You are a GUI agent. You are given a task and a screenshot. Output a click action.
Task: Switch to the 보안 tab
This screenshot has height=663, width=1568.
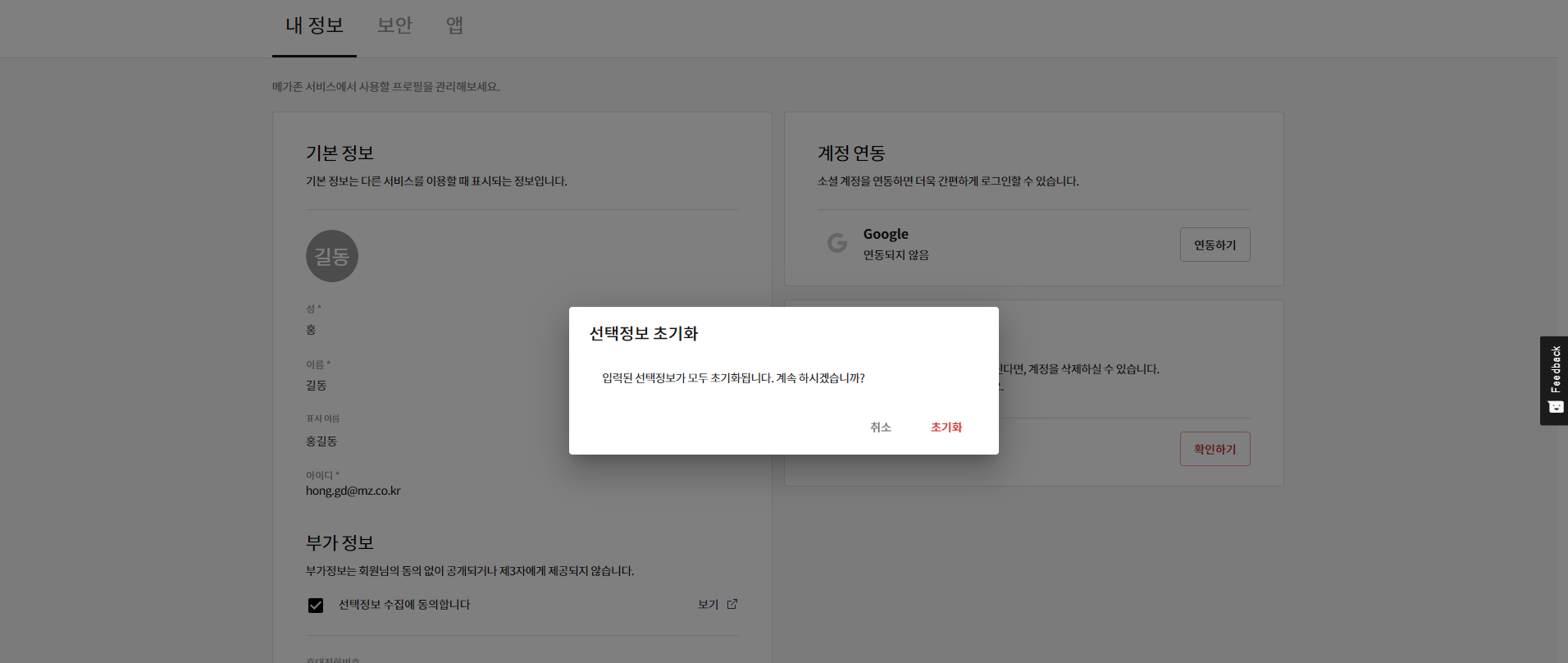point(394,26)
